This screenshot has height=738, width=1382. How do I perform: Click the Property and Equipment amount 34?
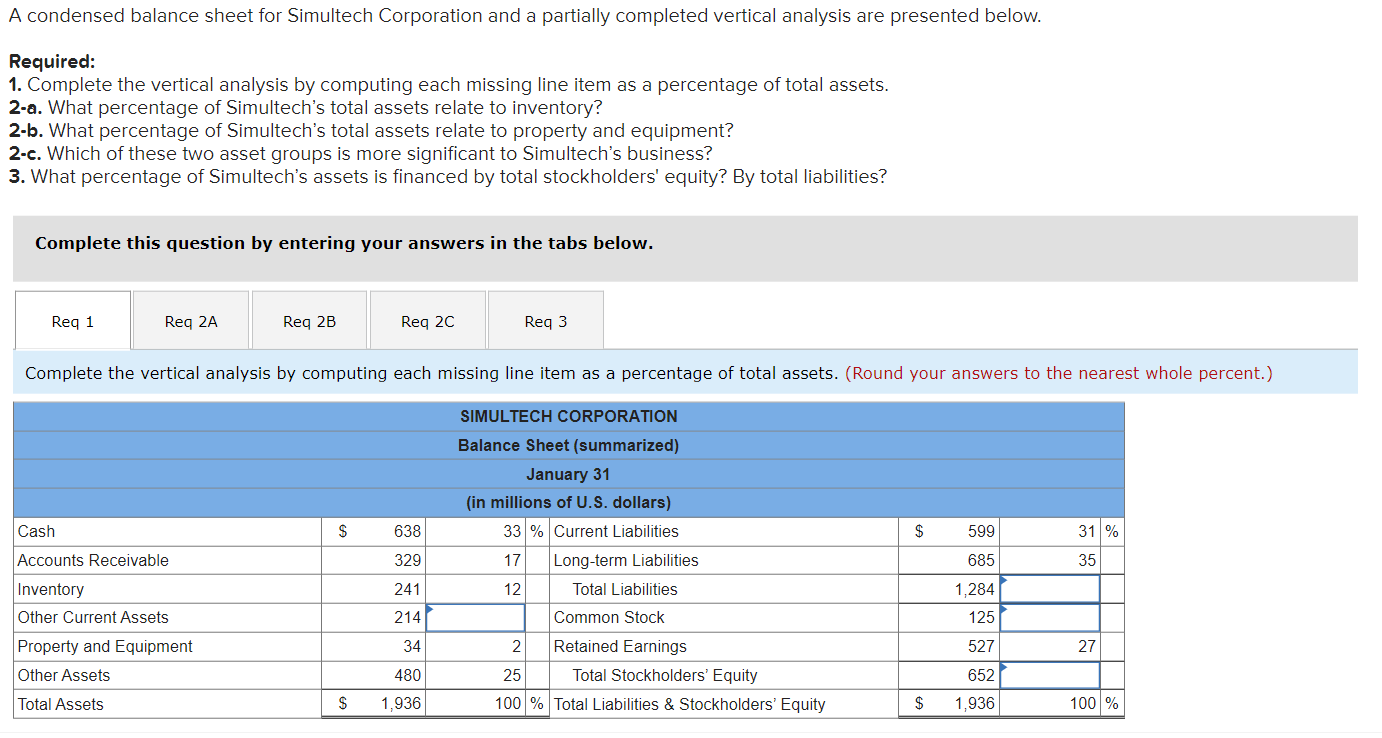coord(412,647)
